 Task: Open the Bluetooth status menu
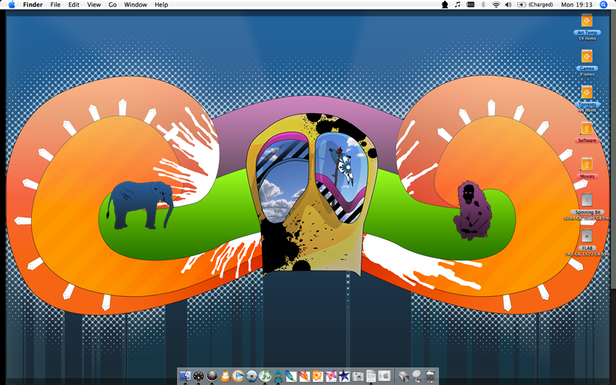pyautogui.click(x=484, y=5)
